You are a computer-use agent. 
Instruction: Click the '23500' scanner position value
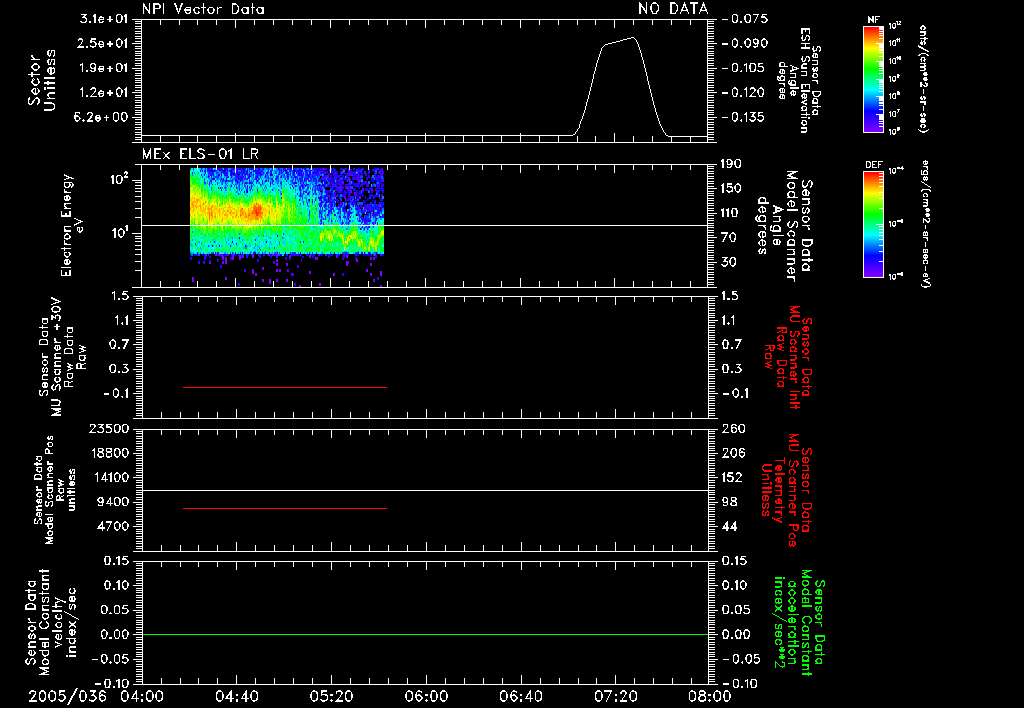tap(108, 428)
